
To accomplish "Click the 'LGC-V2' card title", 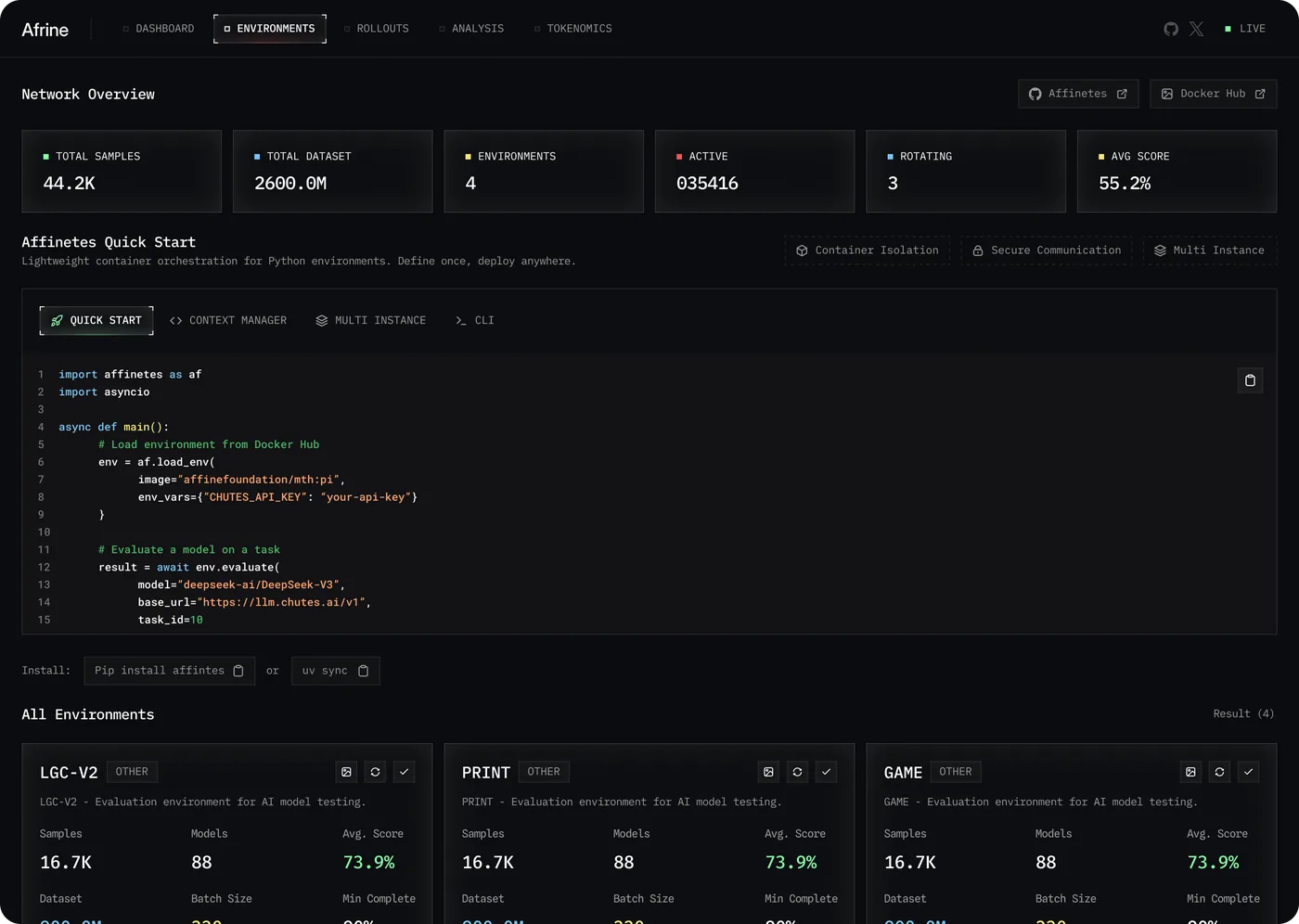I will coord(69,773).
